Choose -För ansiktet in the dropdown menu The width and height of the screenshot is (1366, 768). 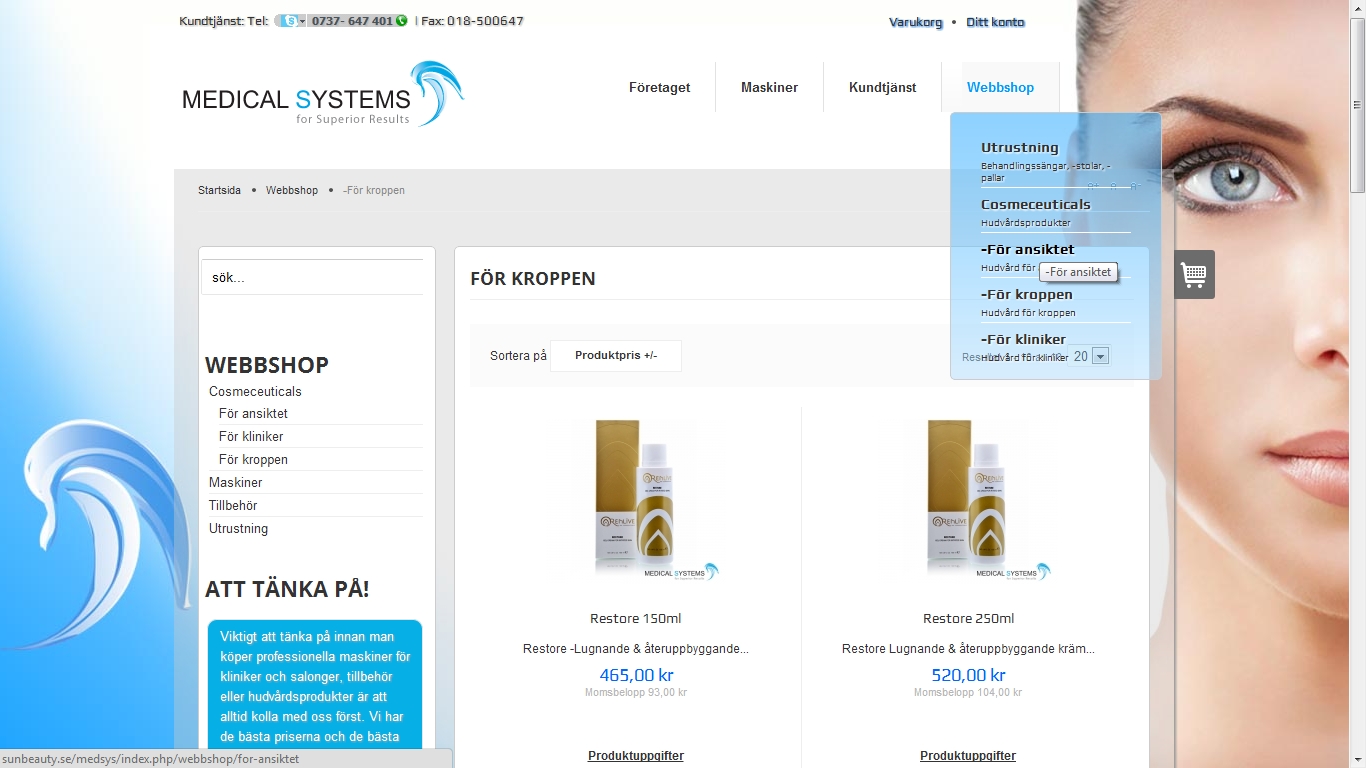tap(1027, 249)
